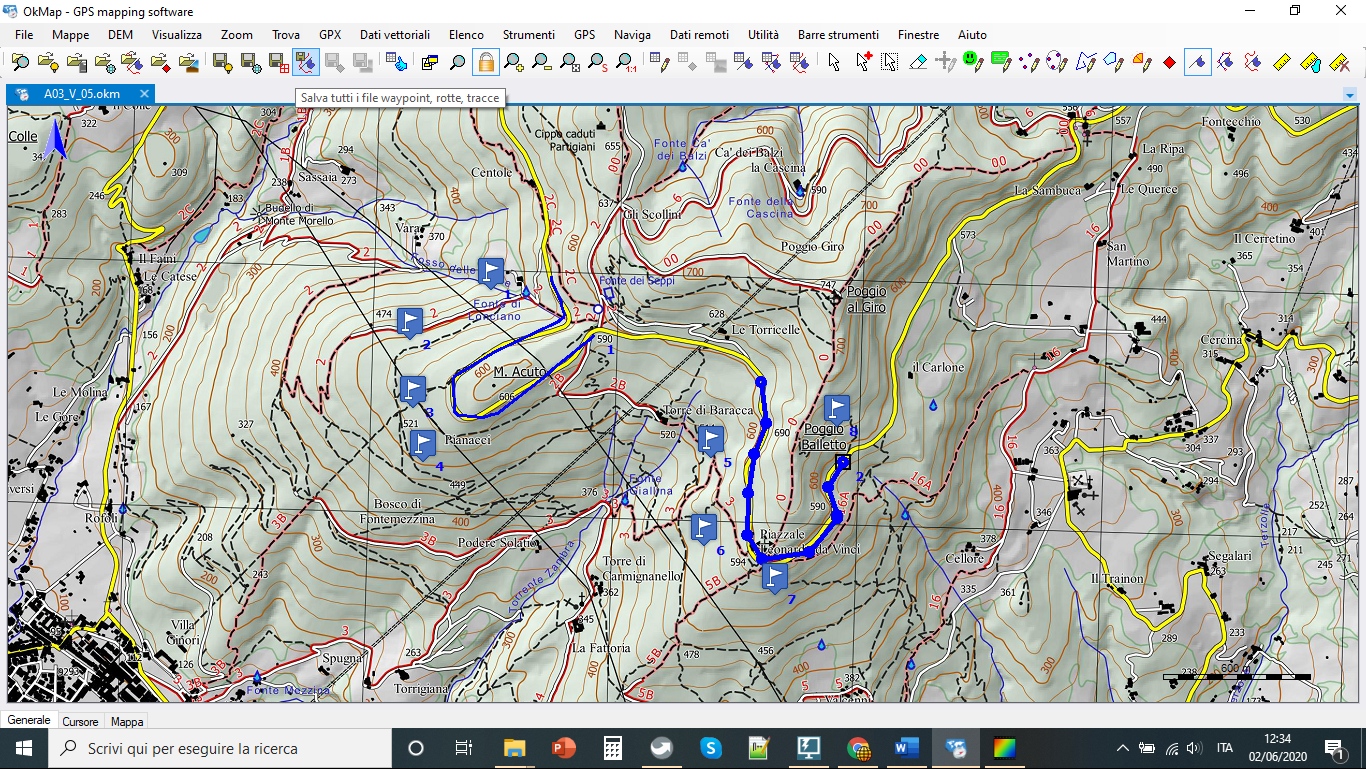The height and width of the screenshot is (769, 1366).
Task: Pick the eraser tool
Action: tap(918, 63)
